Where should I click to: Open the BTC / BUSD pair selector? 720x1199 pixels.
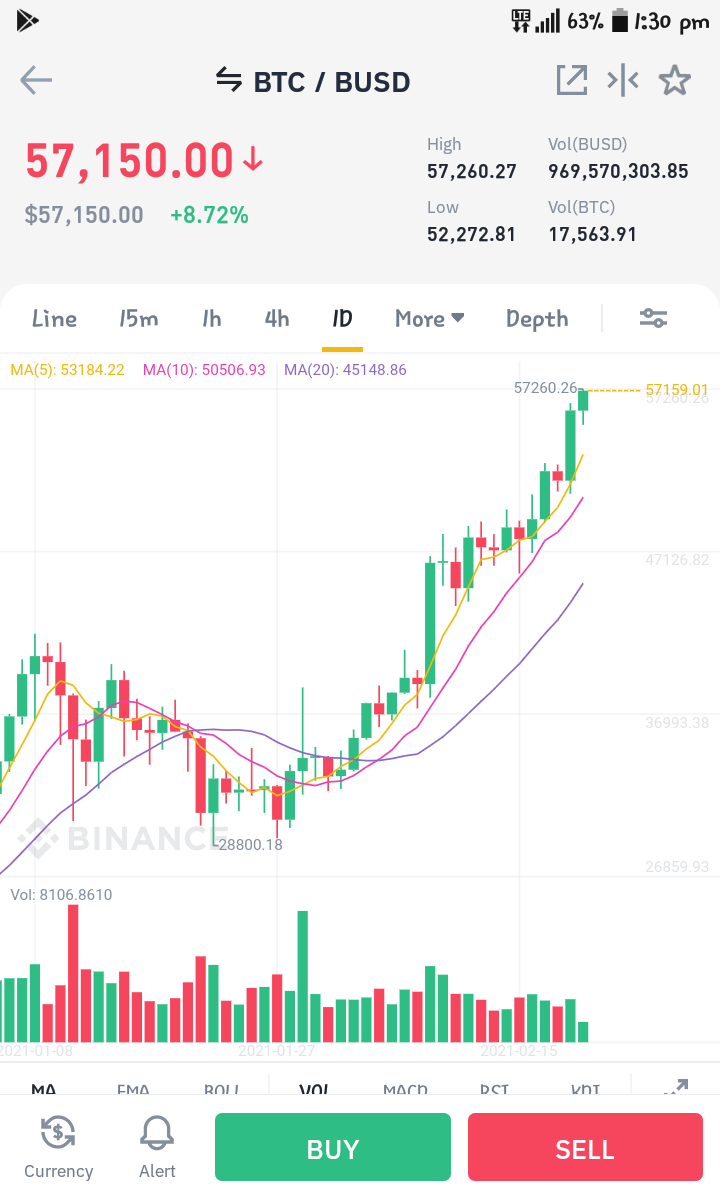332,81
